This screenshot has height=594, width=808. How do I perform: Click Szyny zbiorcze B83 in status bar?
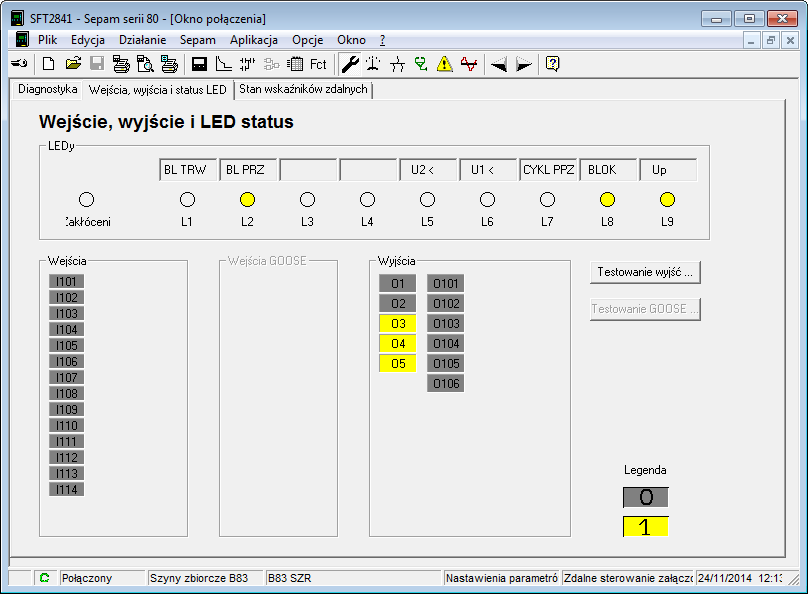pos(199,578)
